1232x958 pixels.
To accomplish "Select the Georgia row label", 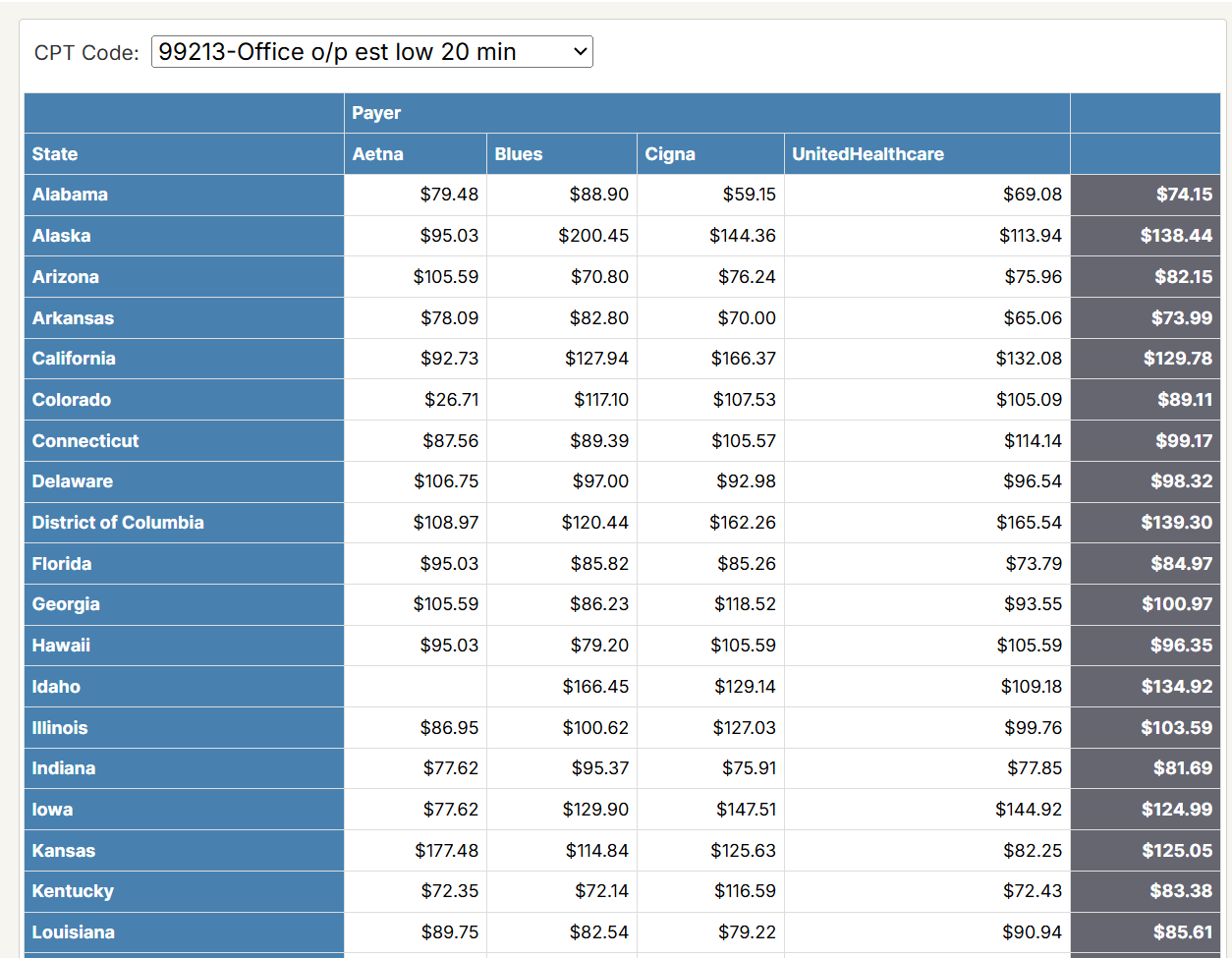I will pyautogui.click(x=185, y=604).
